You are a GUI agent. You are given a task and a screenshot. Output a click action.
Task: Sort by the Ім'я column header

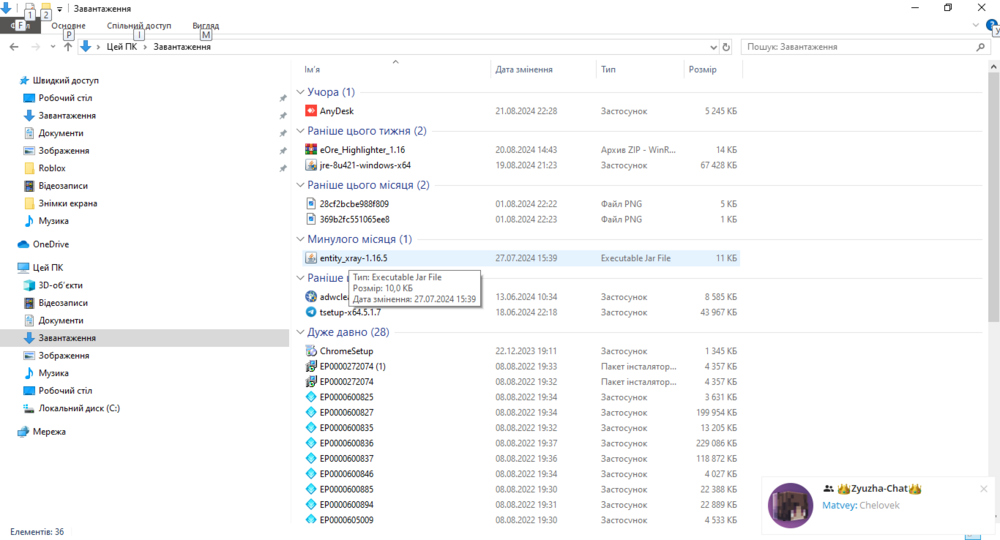coord(312,69)
